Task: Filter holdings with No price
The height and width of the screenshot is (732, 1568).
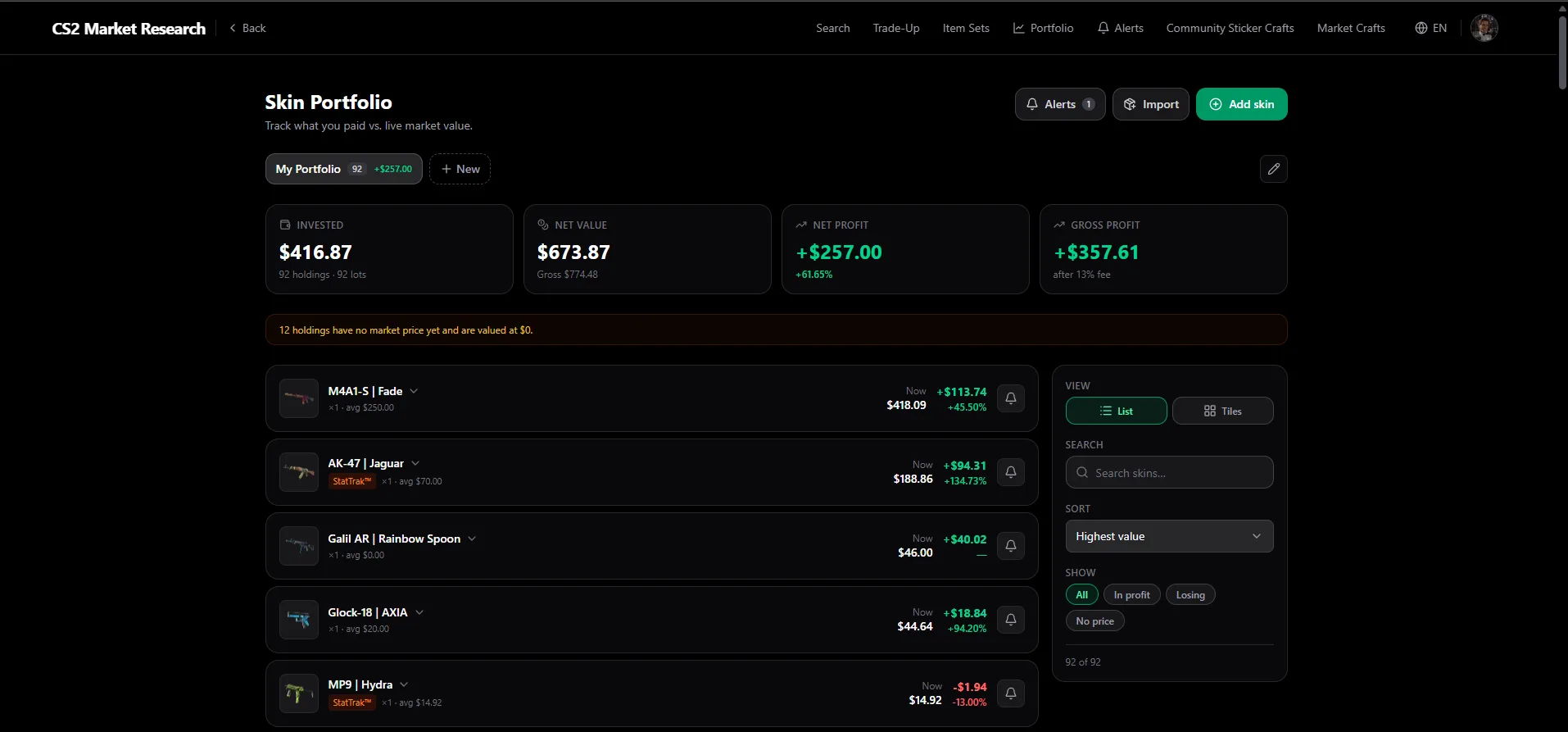Action: coord(1094,621)
